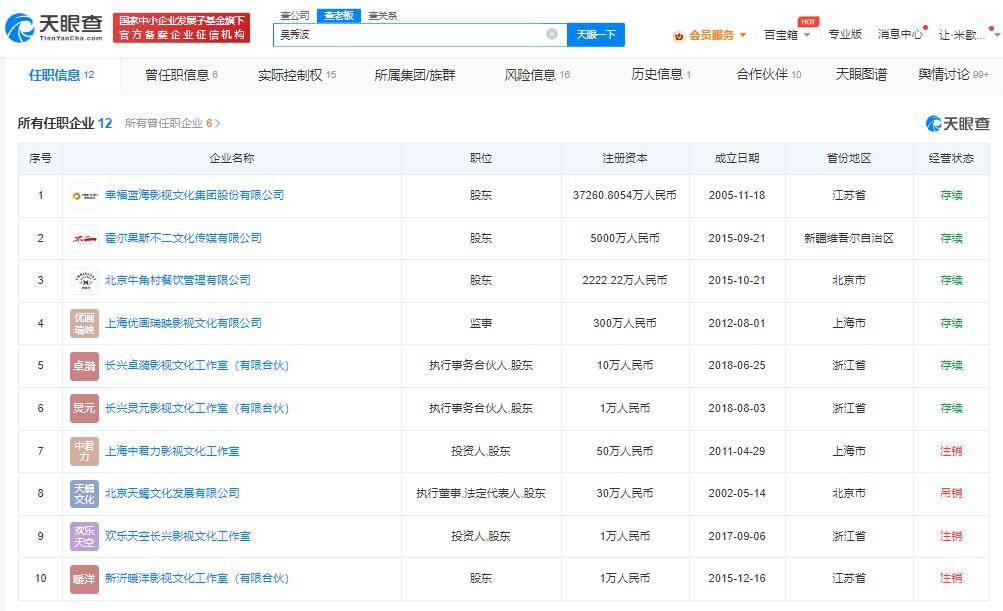Click 执行董事,法定代表人,股东 position cell
The width and height of the screenshot is (1003, 611).
pos(480,493)
